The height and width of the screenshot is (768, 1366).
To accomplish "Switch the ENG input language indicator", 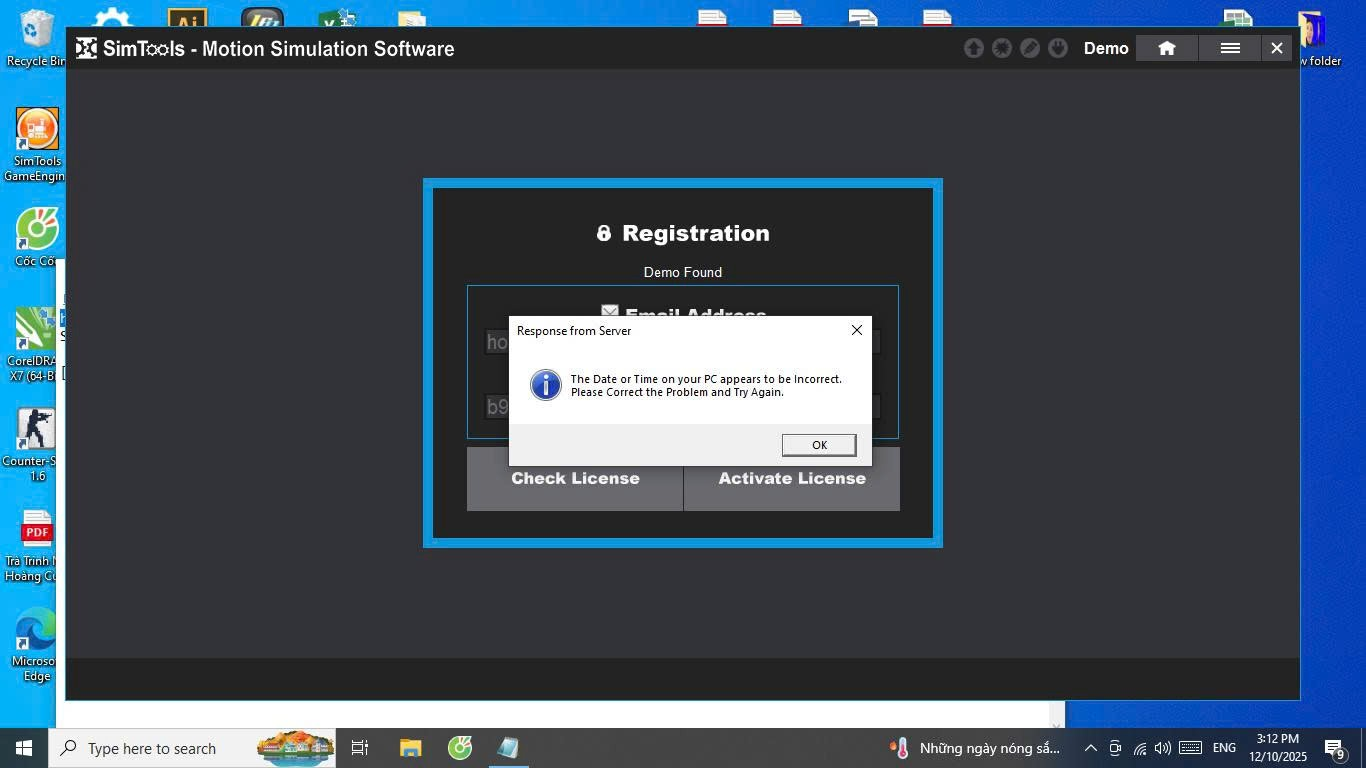I will tap(1224, 748).
